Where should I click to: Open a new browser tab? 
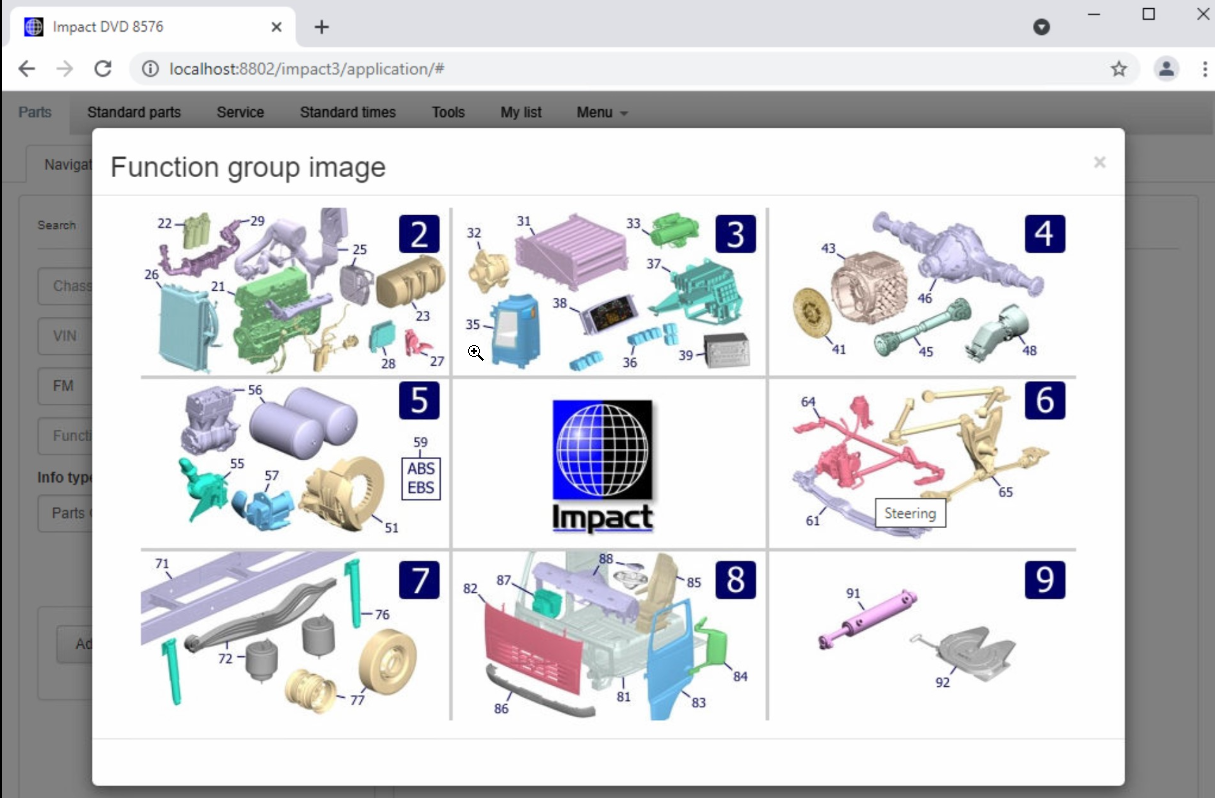pos(321,27)
